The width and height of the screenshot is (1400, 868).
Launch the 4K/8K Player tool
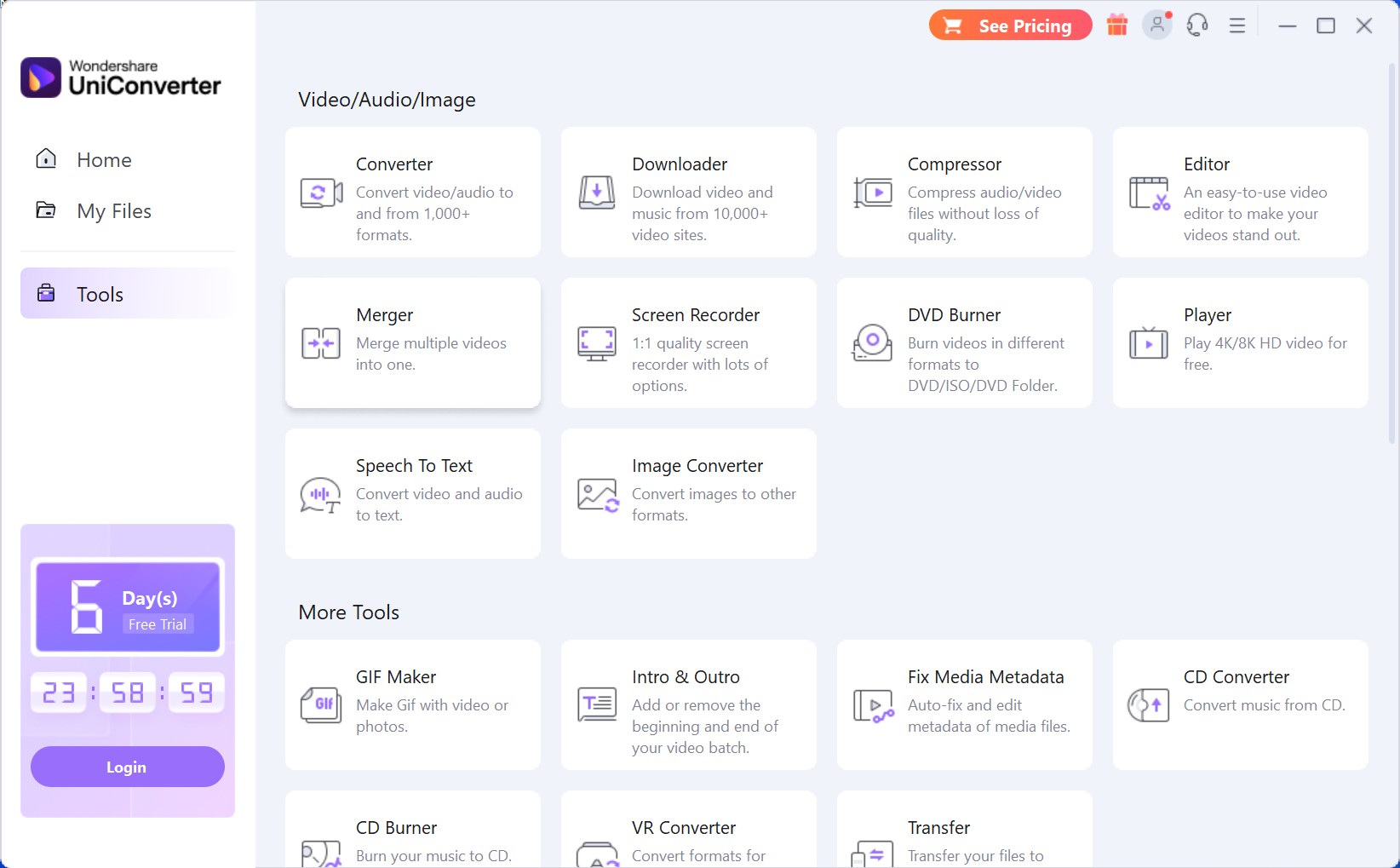1239,342
